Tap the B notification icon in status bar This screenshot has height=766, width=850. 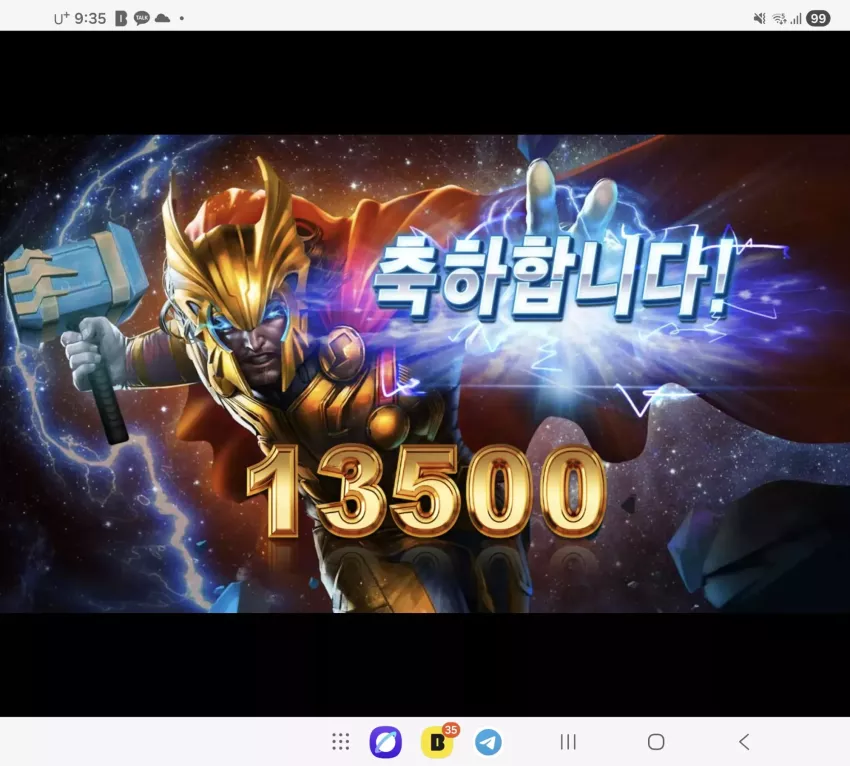pos(121,18)
